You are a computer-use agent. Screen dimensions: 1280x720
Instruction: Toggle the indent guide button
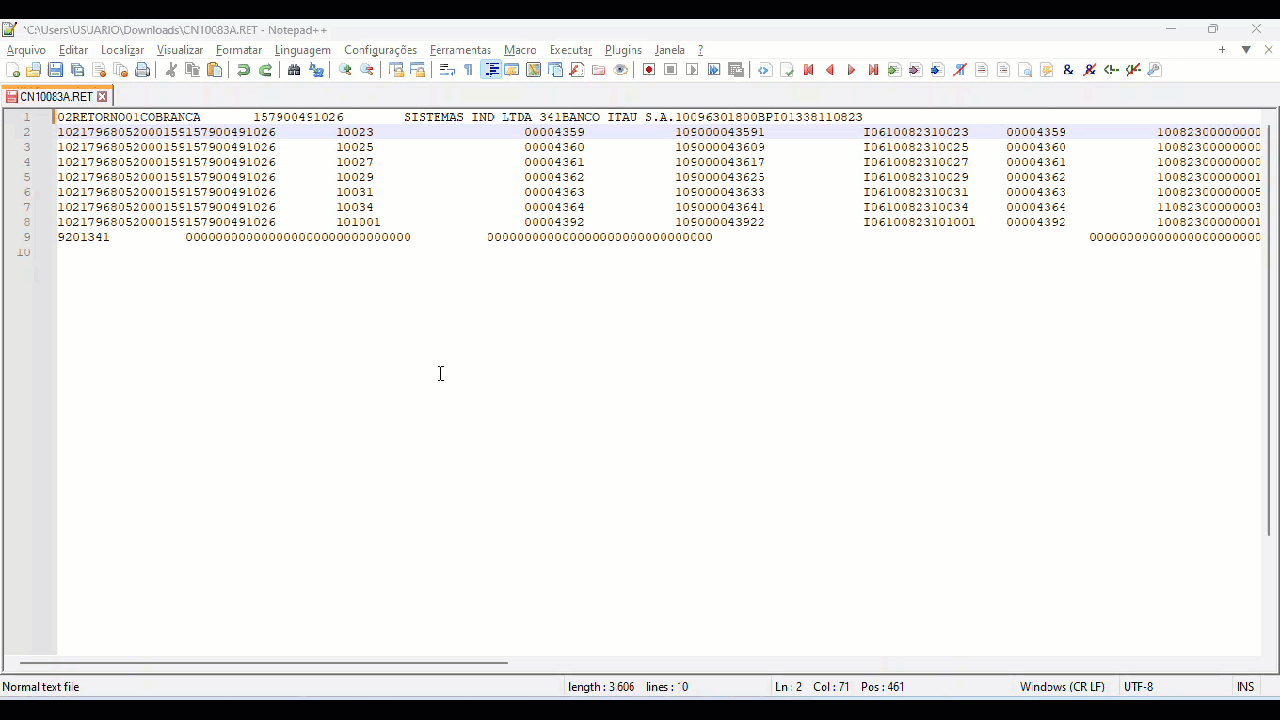[x=491, y=70]
